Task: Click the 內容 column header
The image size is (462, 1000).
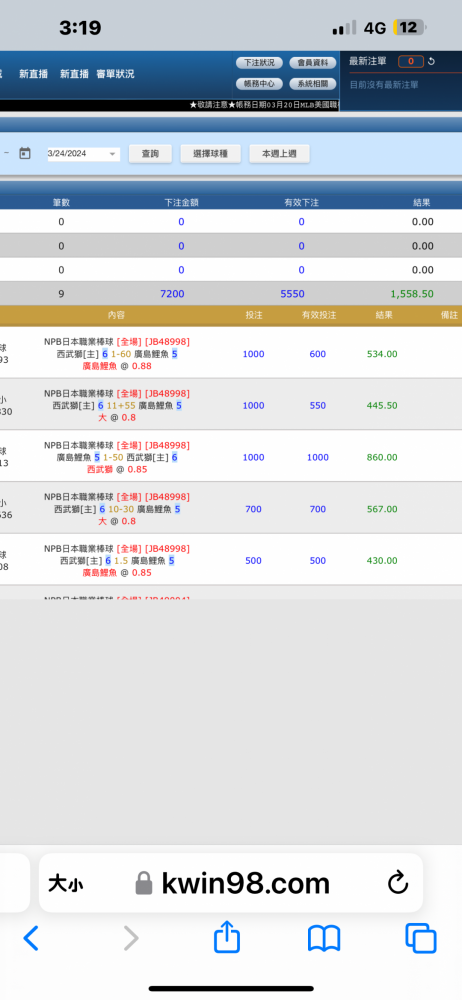Action: [x=117, y=315]
